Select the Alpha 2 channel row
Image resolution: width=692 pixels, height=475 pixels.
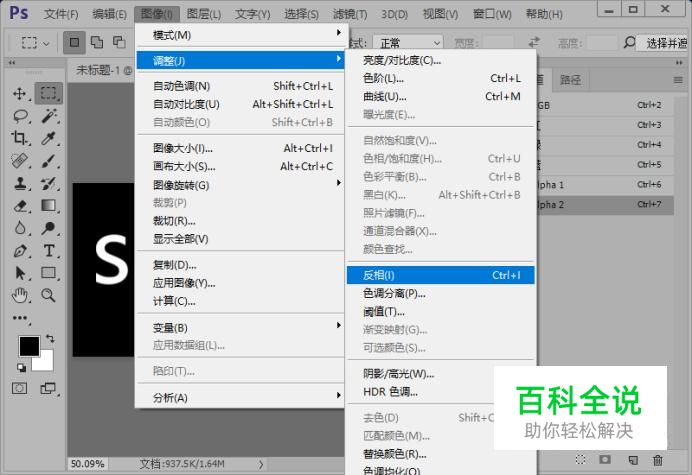(x=604, y=204)
